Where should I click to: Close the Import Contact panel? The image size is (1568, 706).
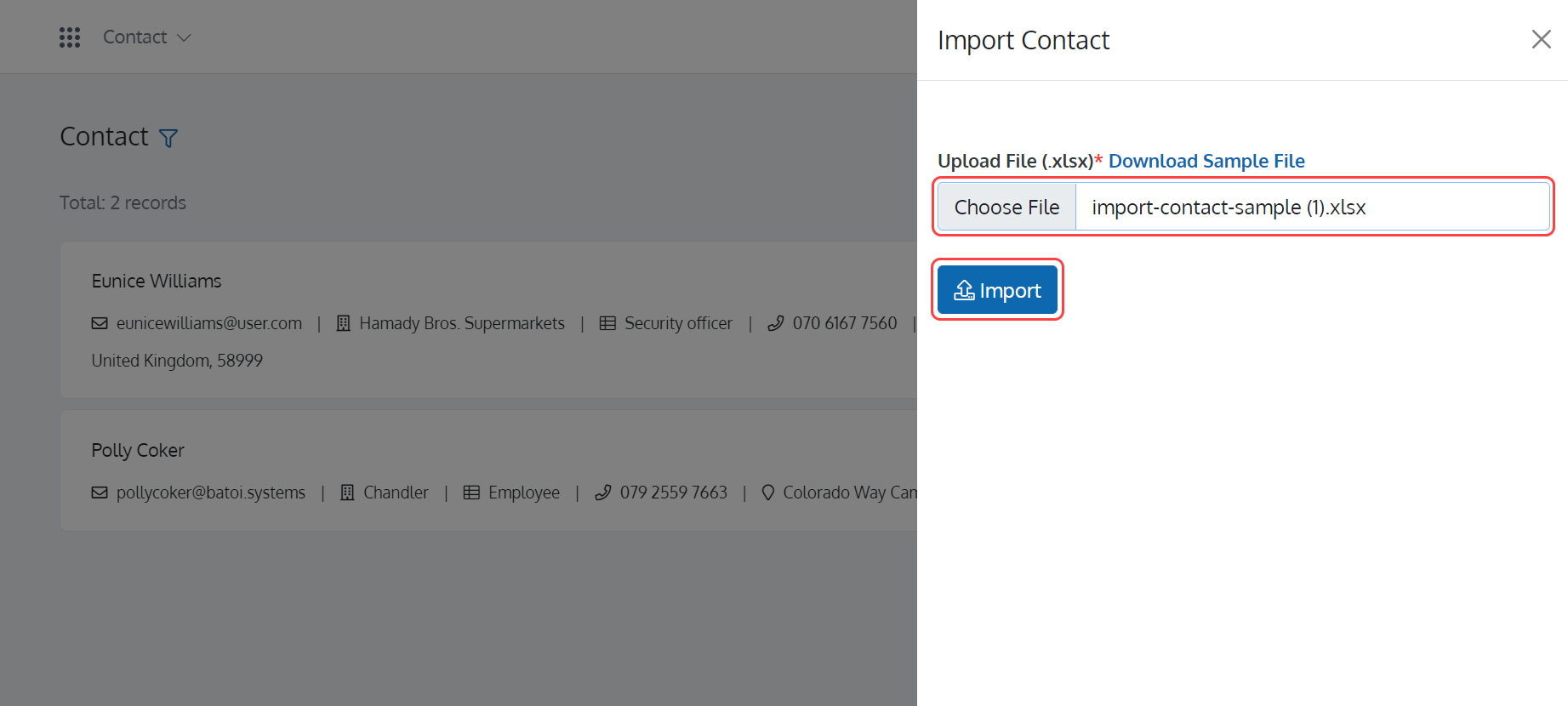pyautogui.click(x=1541, y=39)
